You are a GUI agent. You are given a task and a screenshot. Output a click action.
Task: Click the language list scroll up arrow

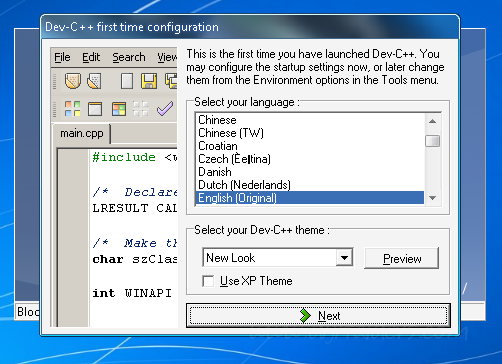pos(433,121)
